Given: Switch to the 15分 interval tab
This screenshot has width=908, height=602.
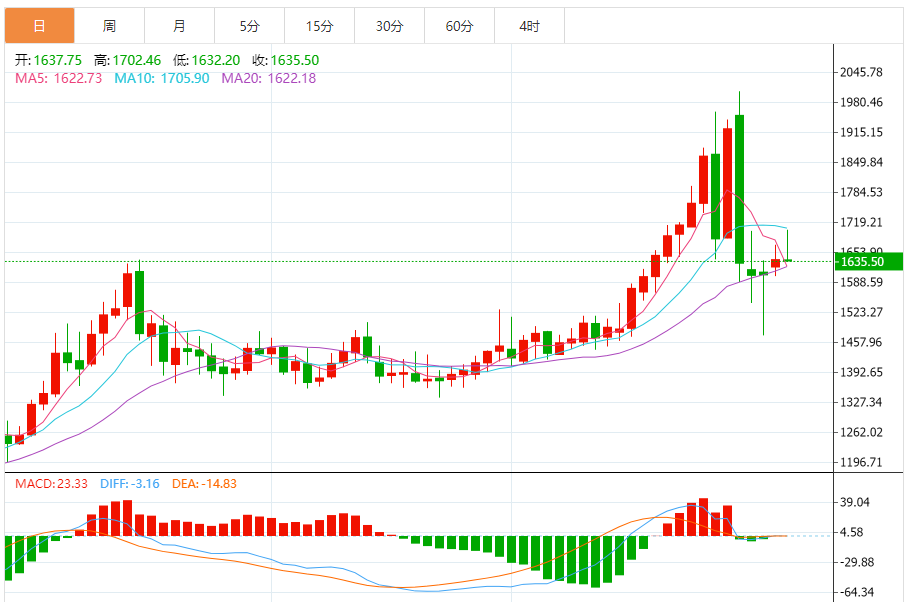Looking at the screenshot, I should (319, 26).
